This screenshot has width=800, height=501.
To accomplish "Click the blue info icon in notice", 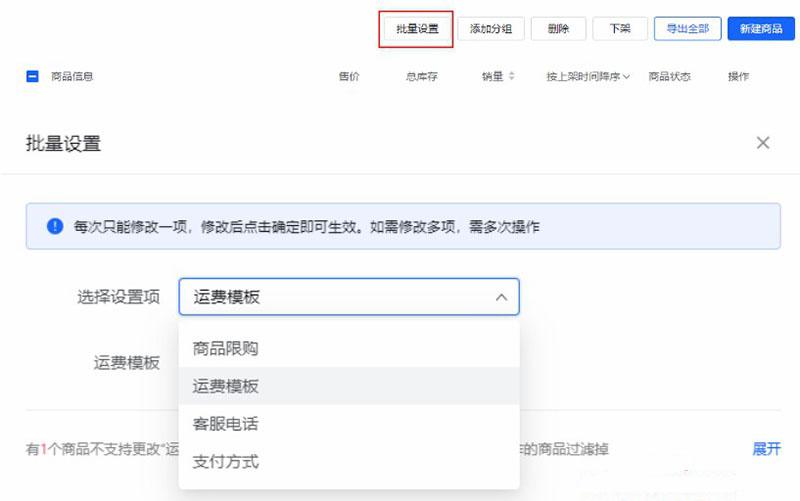I will click(x=55, y=227).
